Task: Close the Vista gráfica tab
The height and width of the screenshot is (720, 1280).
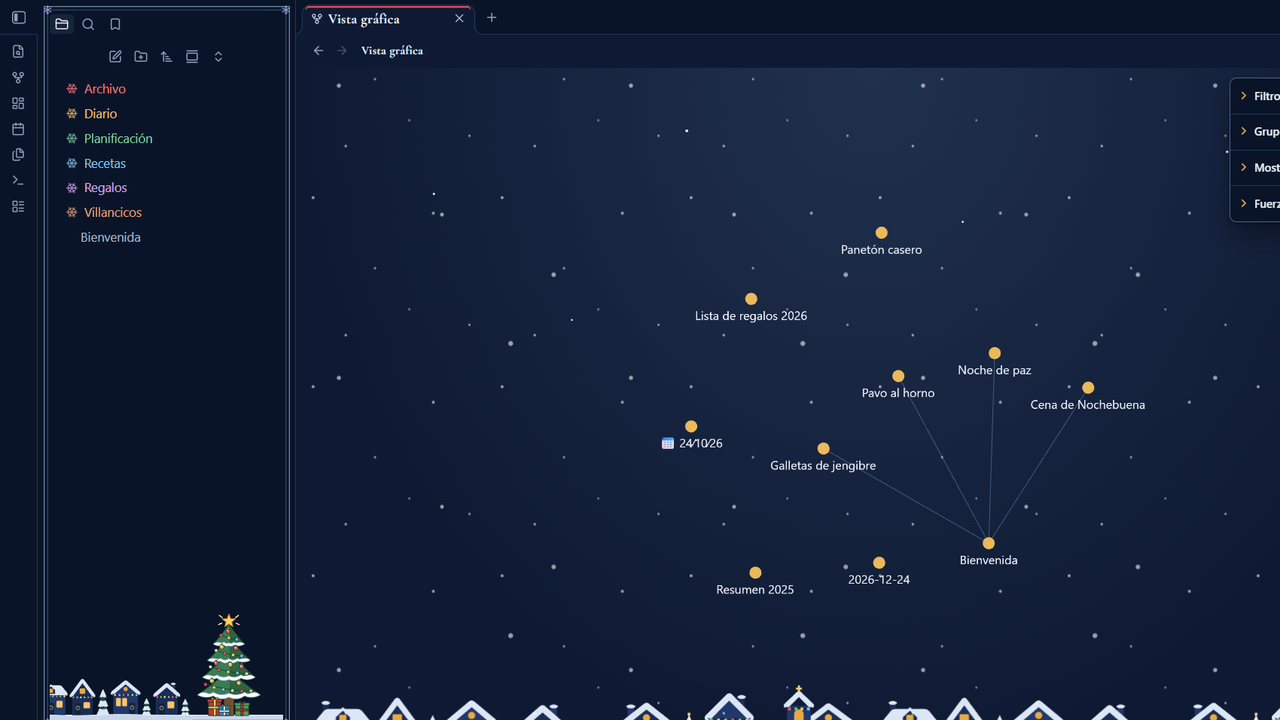Action: point(459,19)
